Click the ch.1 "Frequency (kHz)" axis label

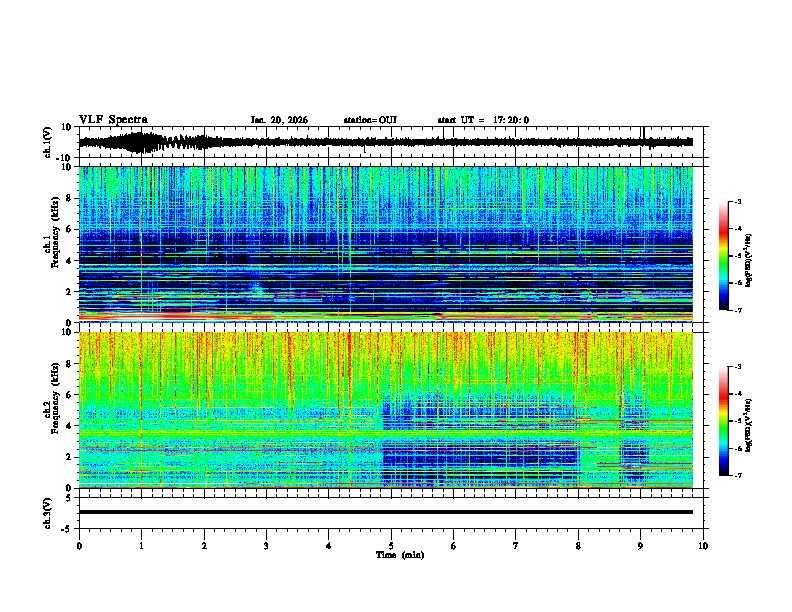[57, 232]
